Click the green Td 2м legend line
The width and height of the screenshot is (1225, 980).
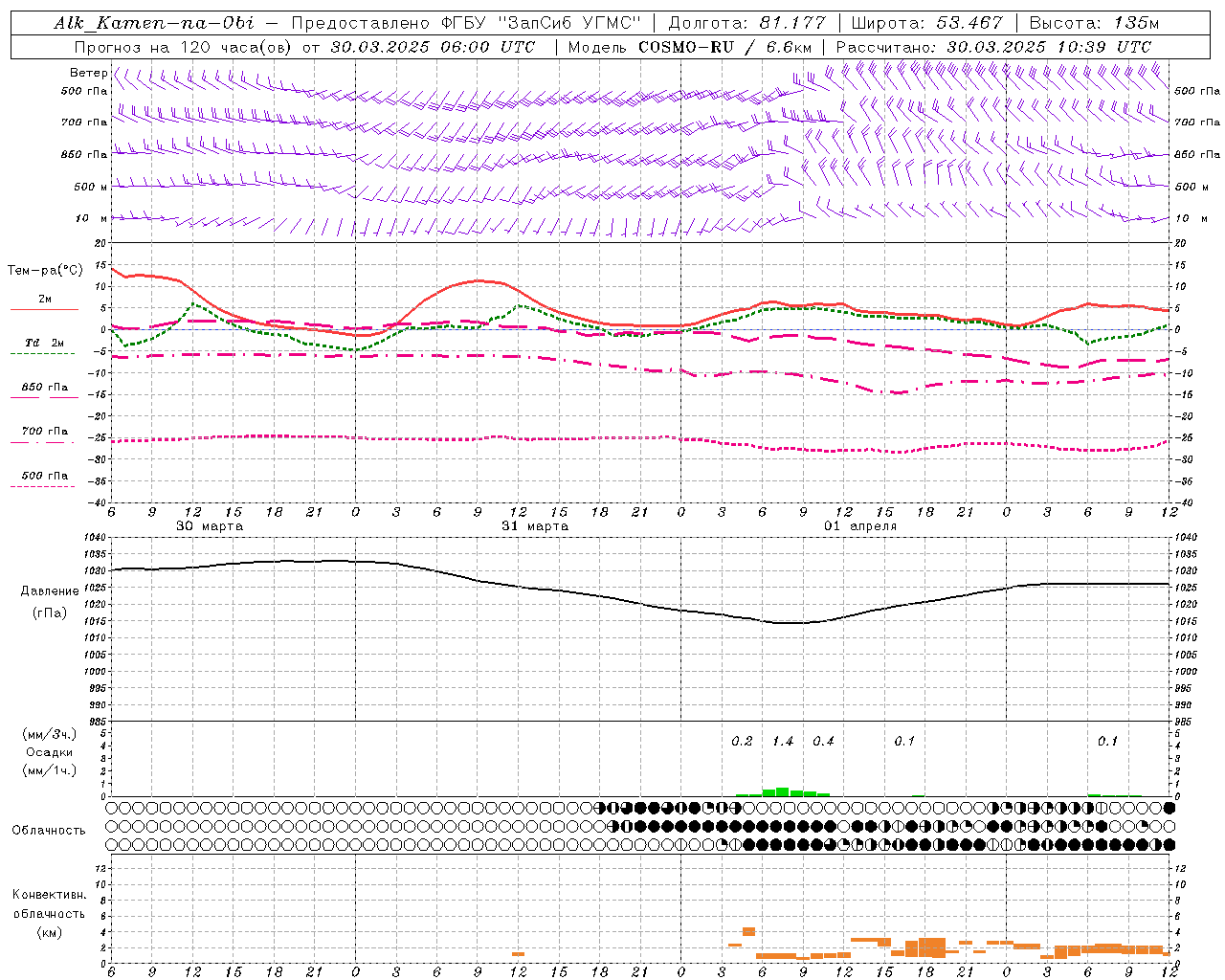[44, 353]
